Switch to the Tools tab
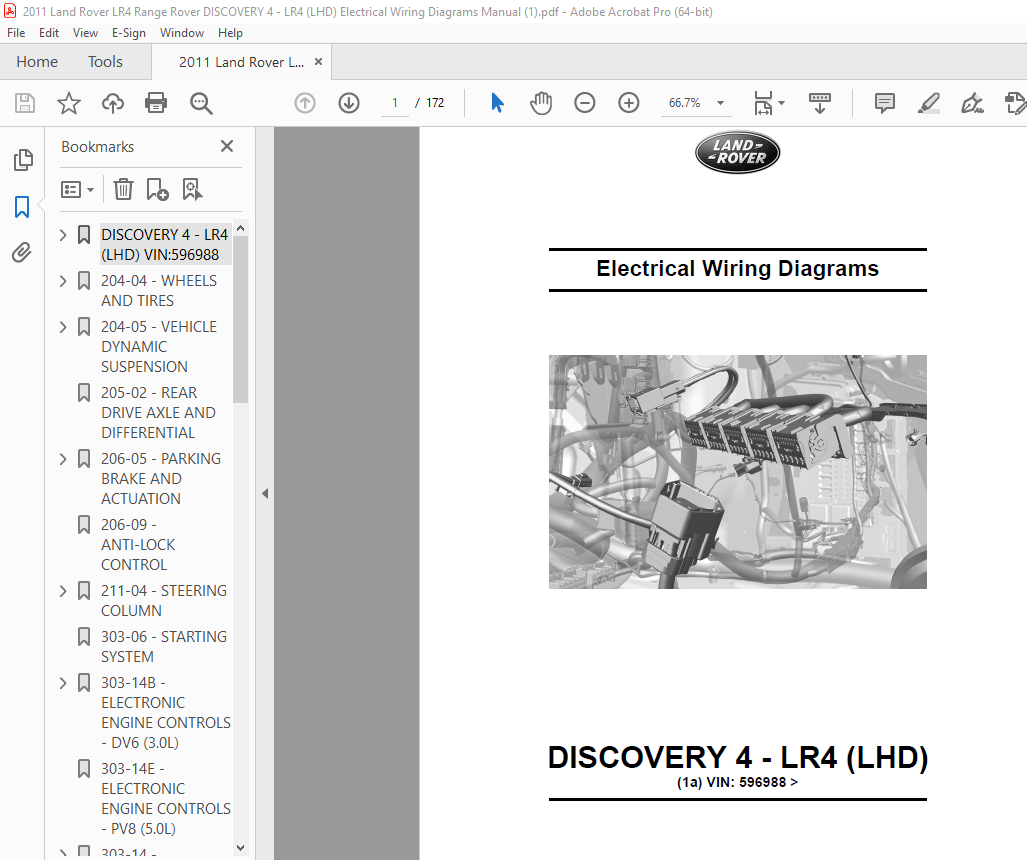1027x860 pixels. coord(105,62)
